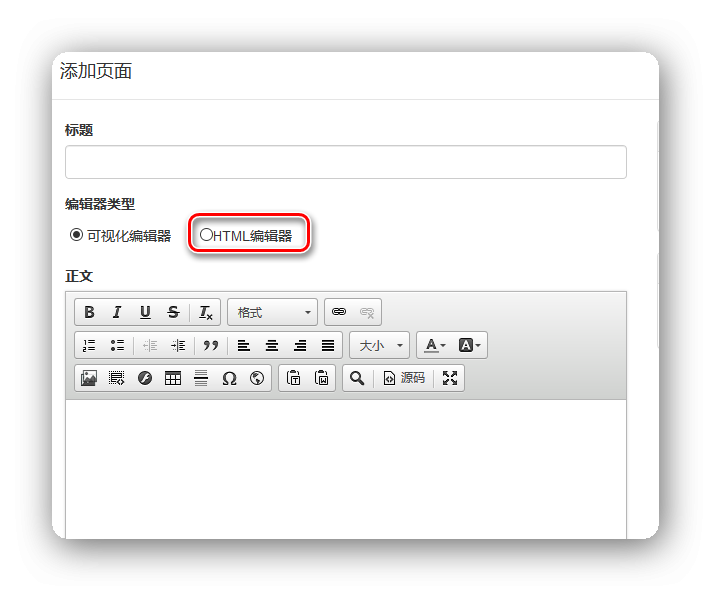
Task: Expand the 大小 font size dropdown
Action: pos(379,345)
